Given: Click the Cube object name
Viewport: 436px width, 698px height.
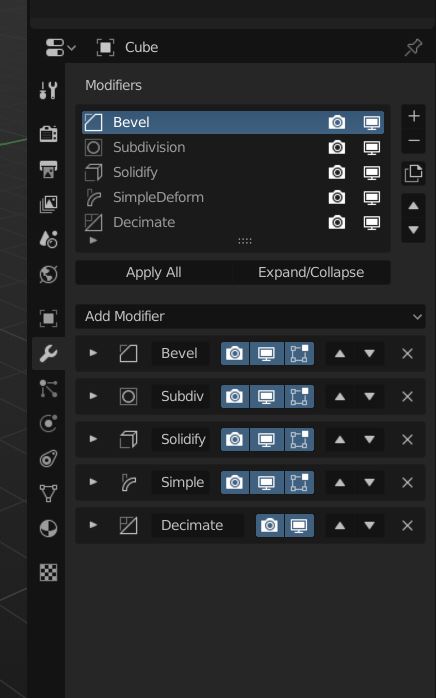Looking at the screenshot, I should (x=141, y=47).
